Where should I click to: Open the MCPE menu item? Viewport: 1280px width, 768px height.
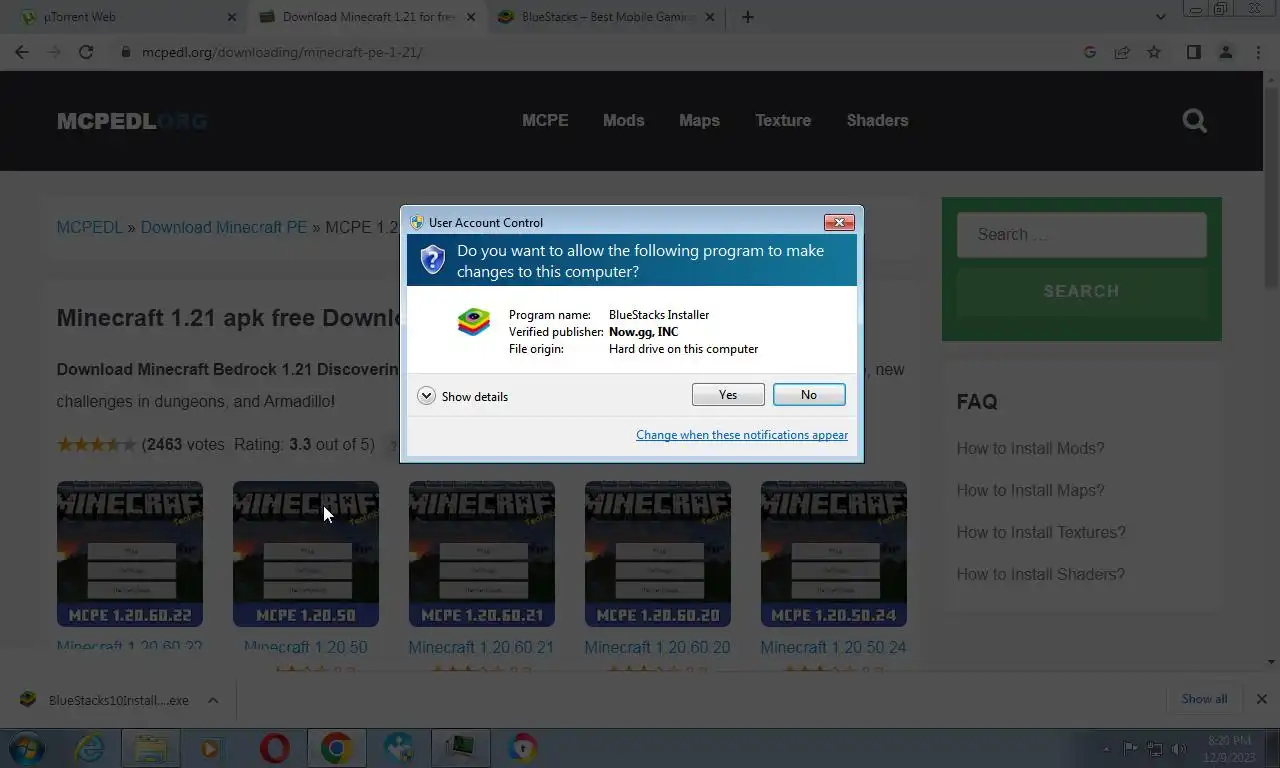545,120
